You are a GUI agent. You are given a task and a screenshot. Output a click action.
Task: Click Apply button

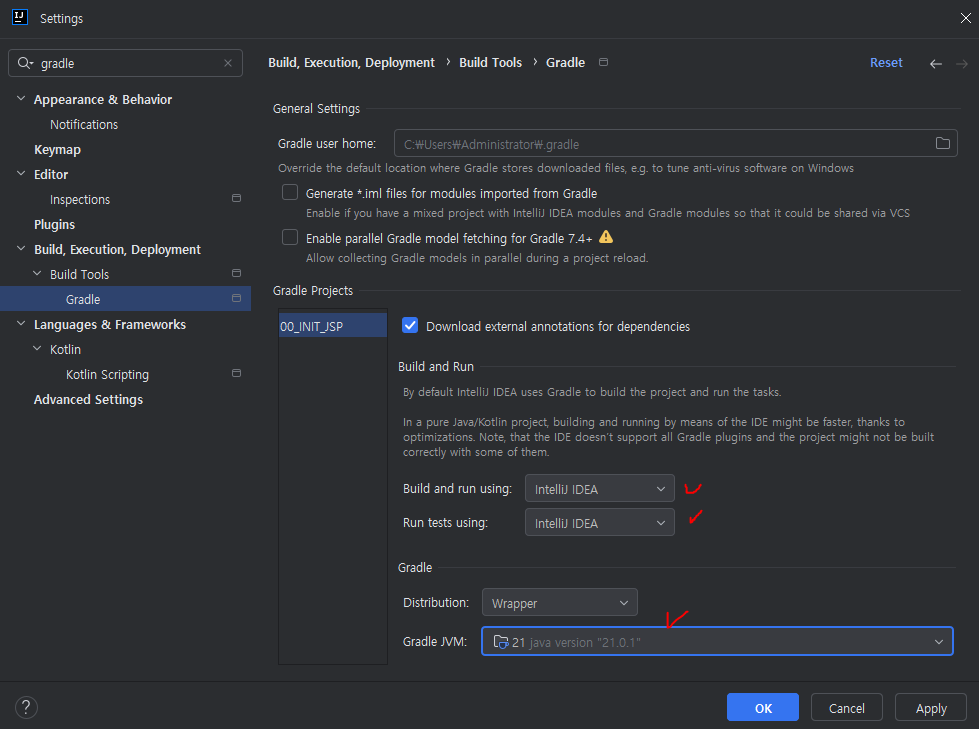click(931, 708)
